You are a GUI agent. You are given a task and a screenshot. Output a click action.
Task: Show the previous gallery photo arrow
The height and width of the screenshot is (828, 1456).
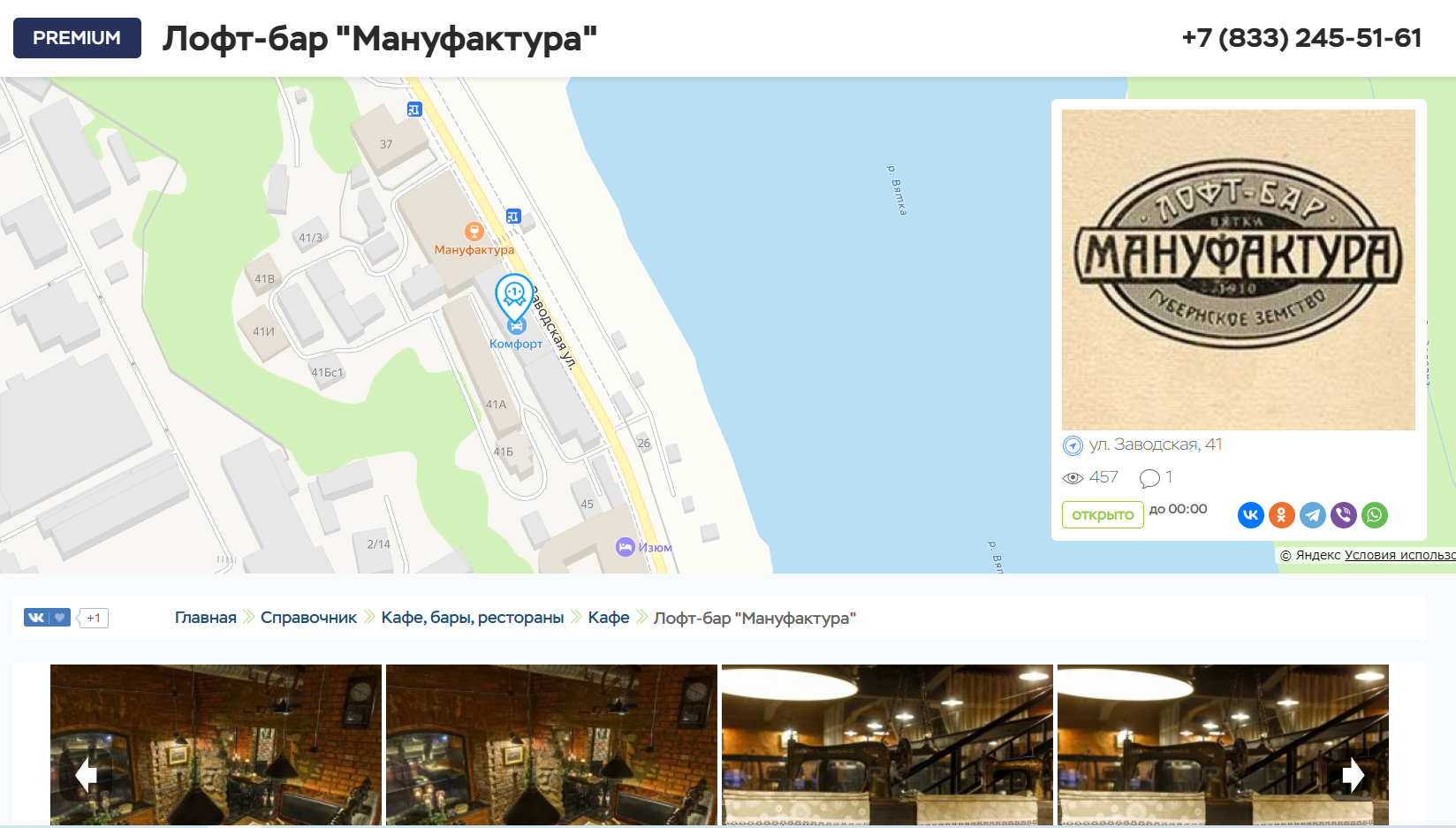[86, 775]
